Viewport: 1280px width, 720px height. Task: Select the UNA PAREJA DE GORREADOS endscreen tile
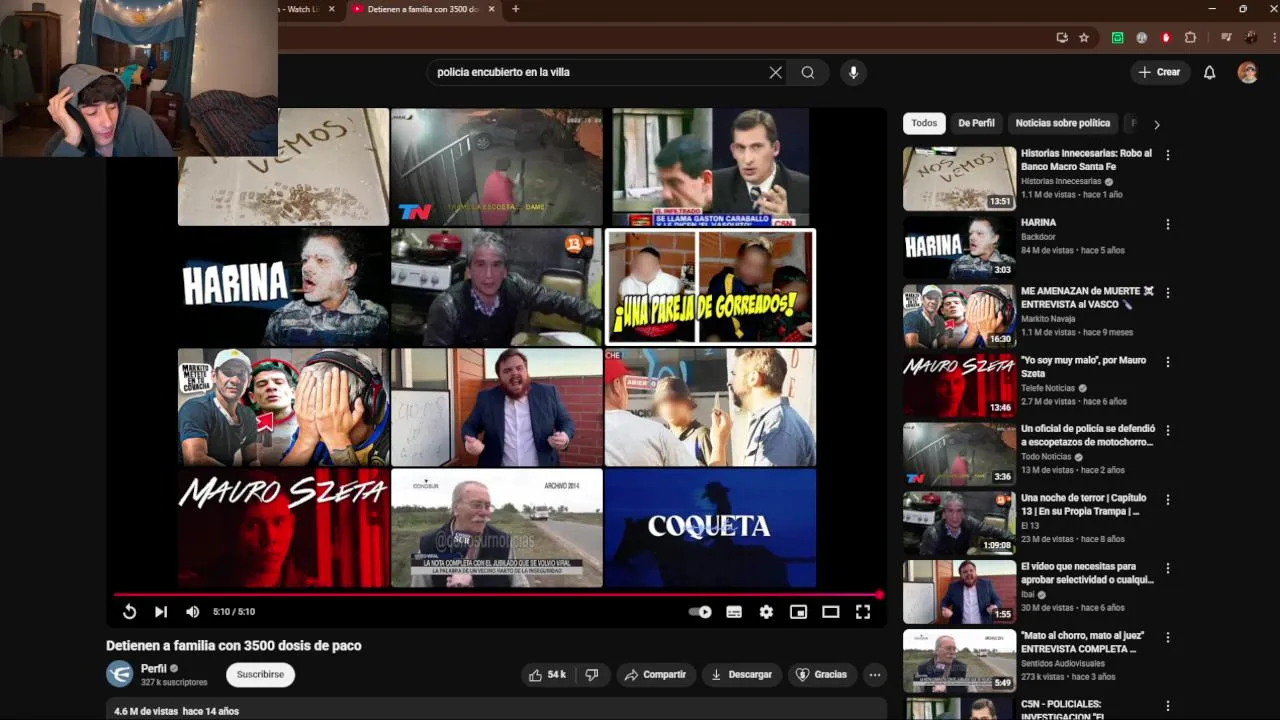pyautogui.click(x=710, y=287)
